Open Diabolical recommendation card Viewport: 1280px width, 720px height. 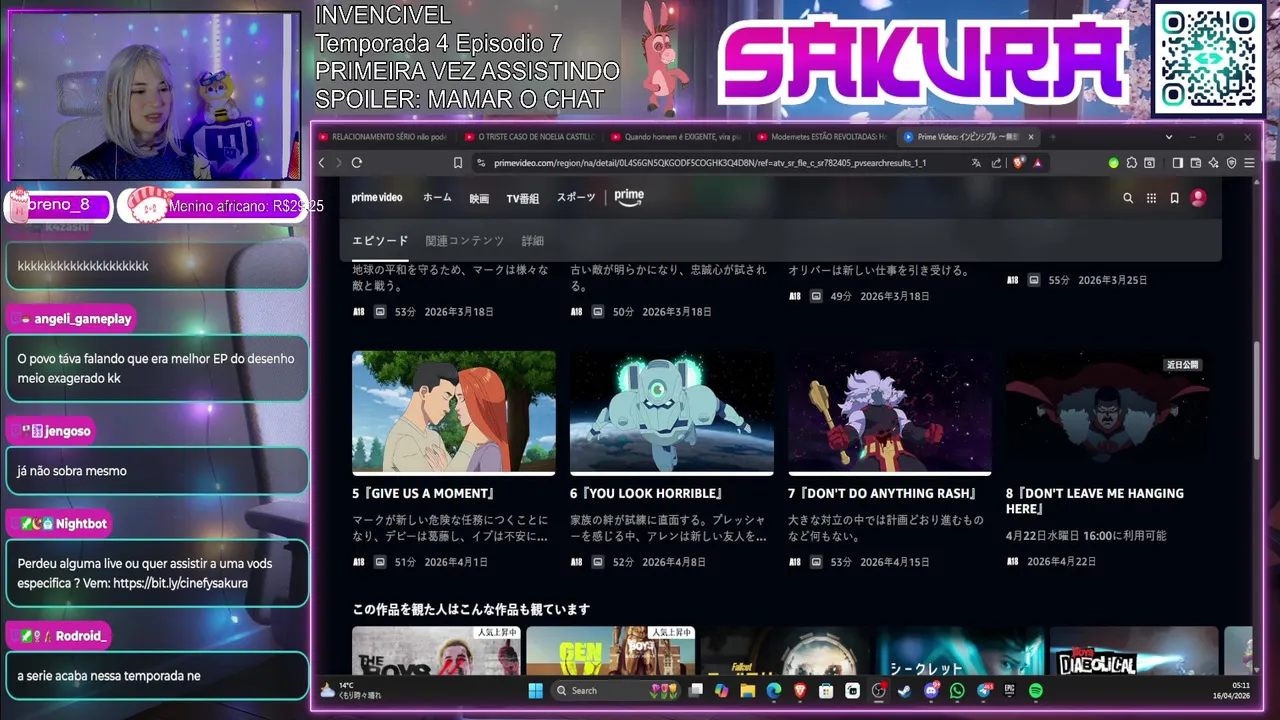[1134, 651]
